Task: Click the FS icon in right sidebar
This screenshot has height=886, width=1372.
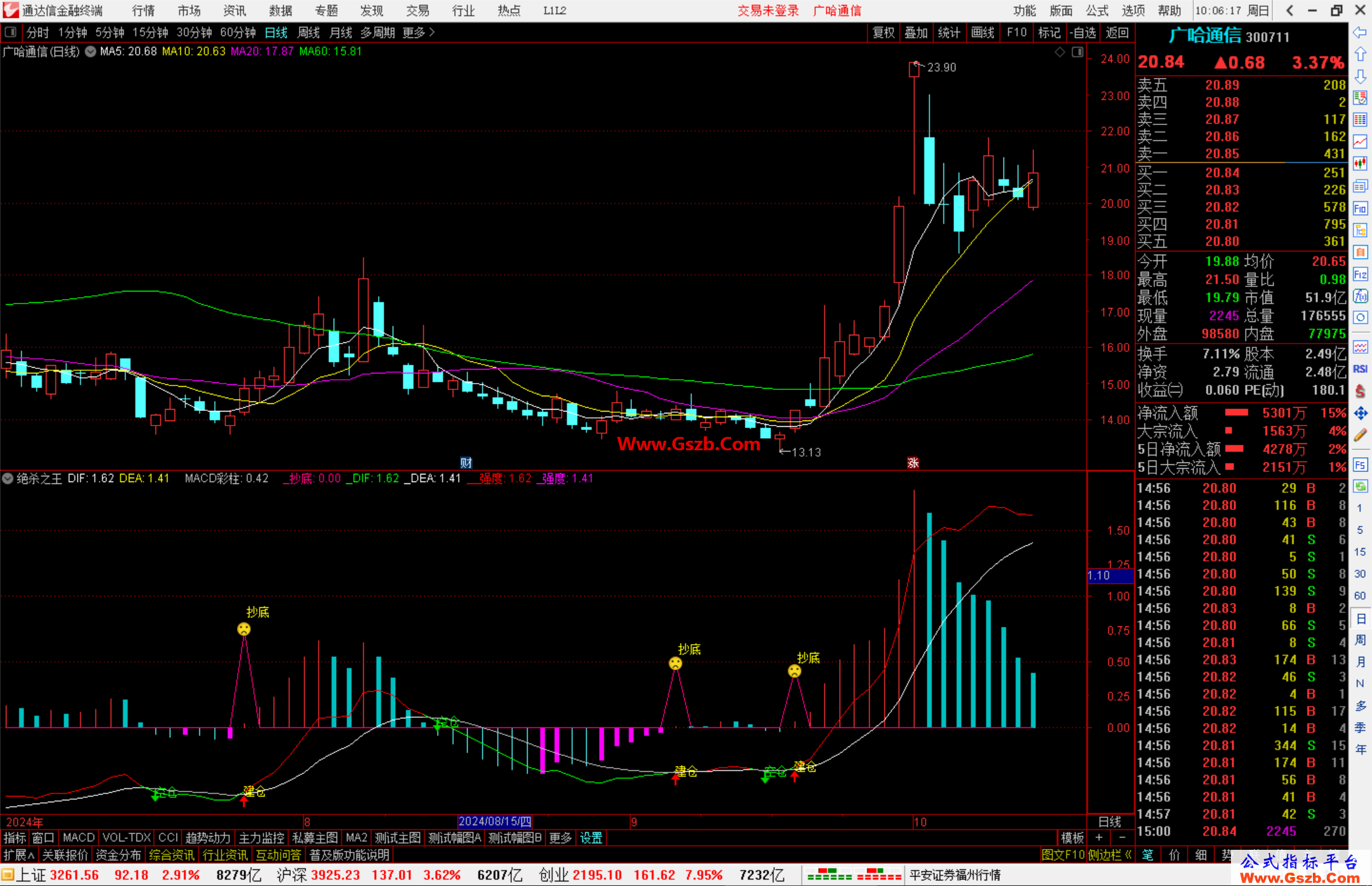Action: [1360, 464]
